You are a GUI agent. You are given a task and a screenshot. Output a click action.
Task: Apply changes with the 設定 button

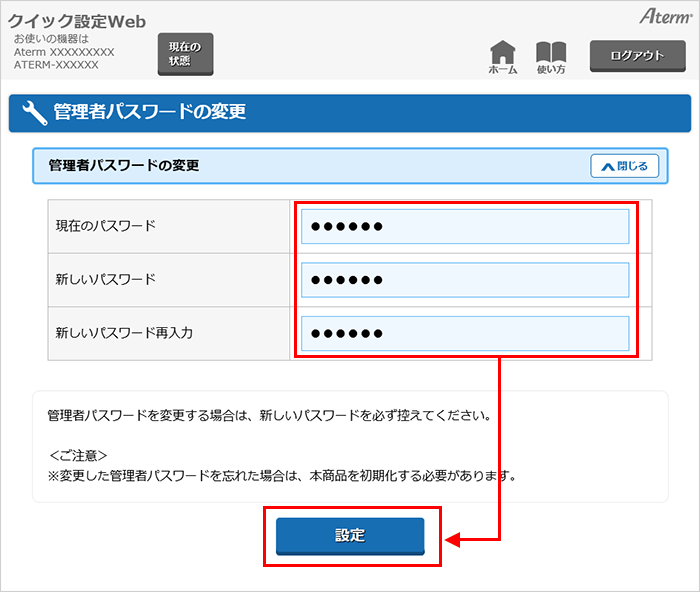[350, 536]
